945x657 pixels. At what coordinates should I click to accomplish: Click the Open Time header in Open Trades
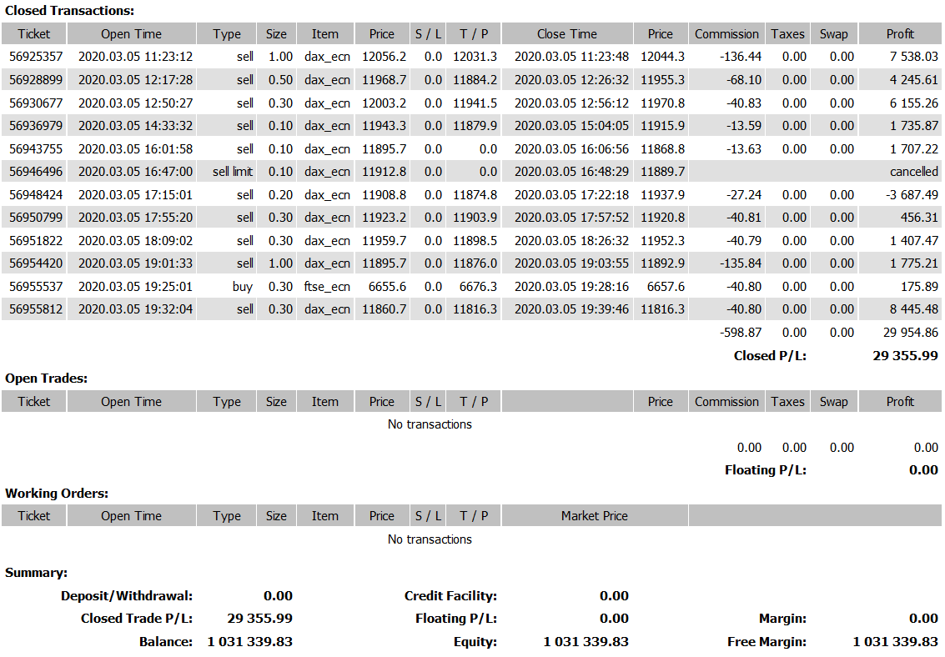coord(131,401)
